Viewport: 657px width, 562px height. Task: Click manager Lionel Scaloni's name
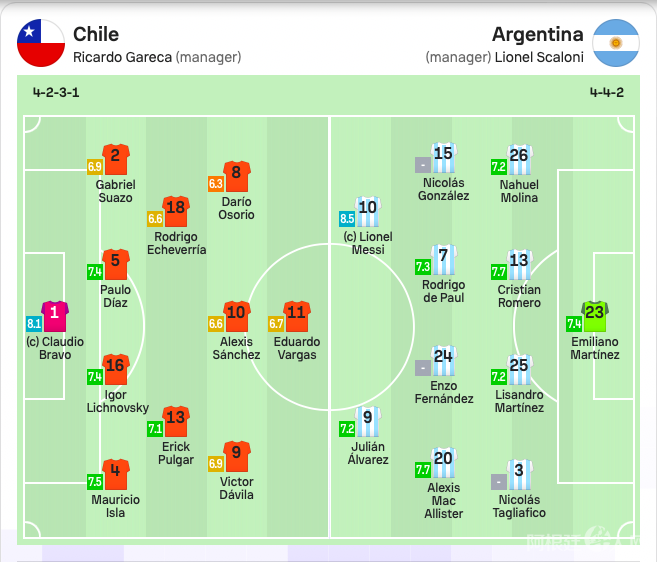tap(539, 57)
